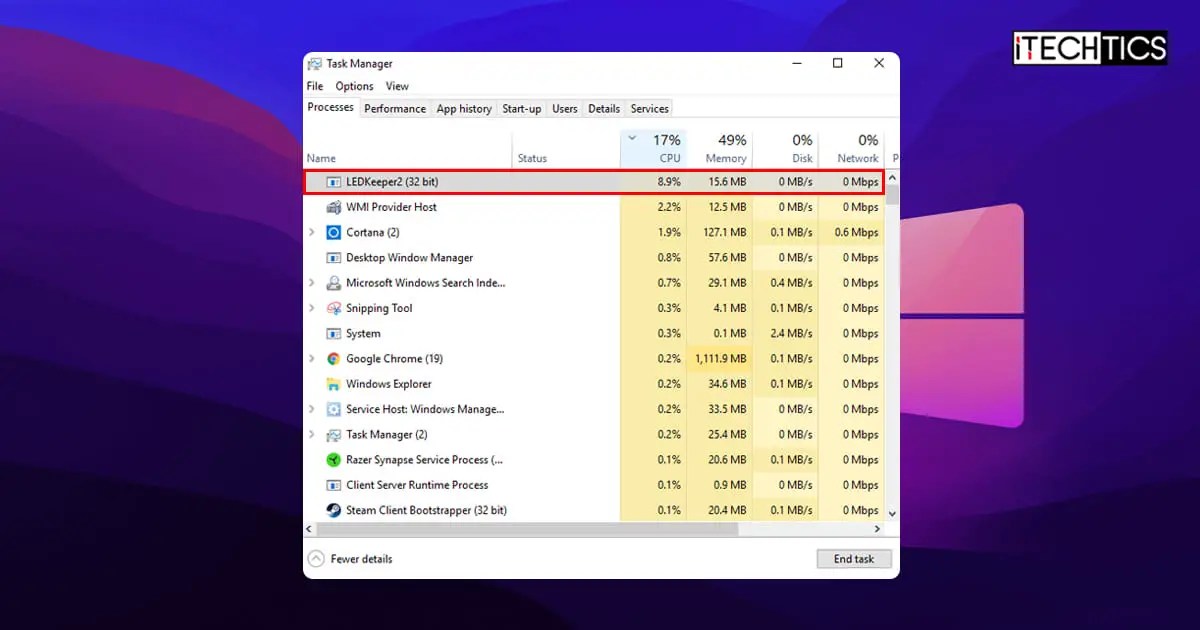Screen dimensions: 1200x630
Task: Open the File menu
Action: [315, 86]
